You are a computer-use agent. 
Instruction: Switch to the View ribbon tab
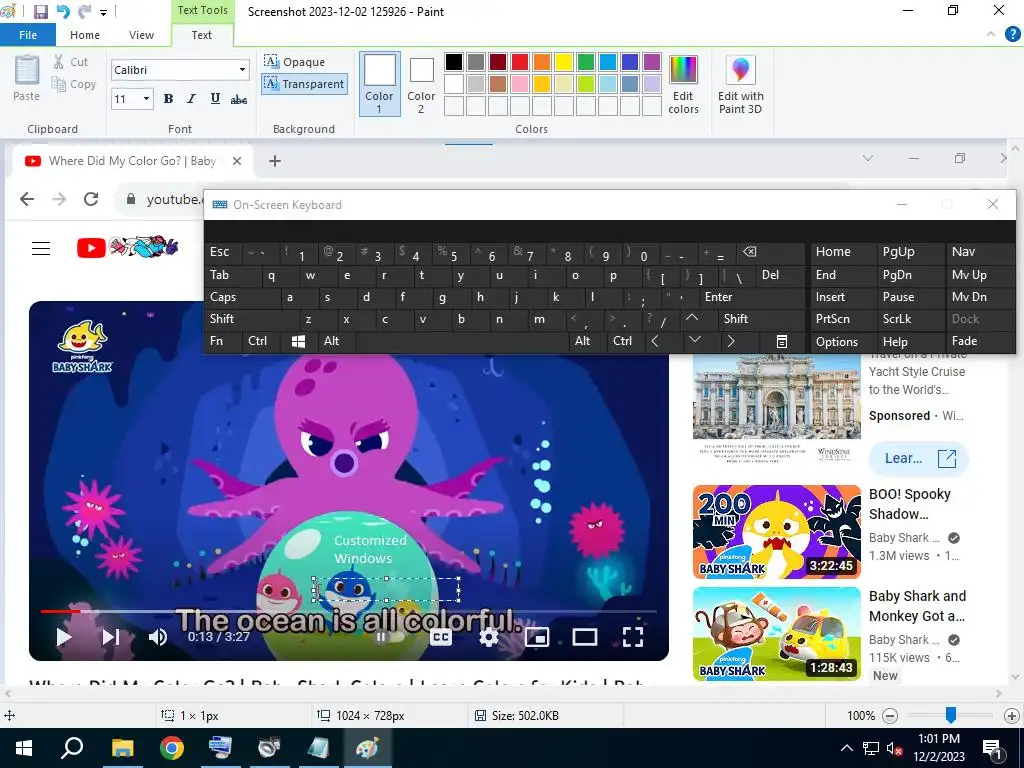tap(141, 35)
